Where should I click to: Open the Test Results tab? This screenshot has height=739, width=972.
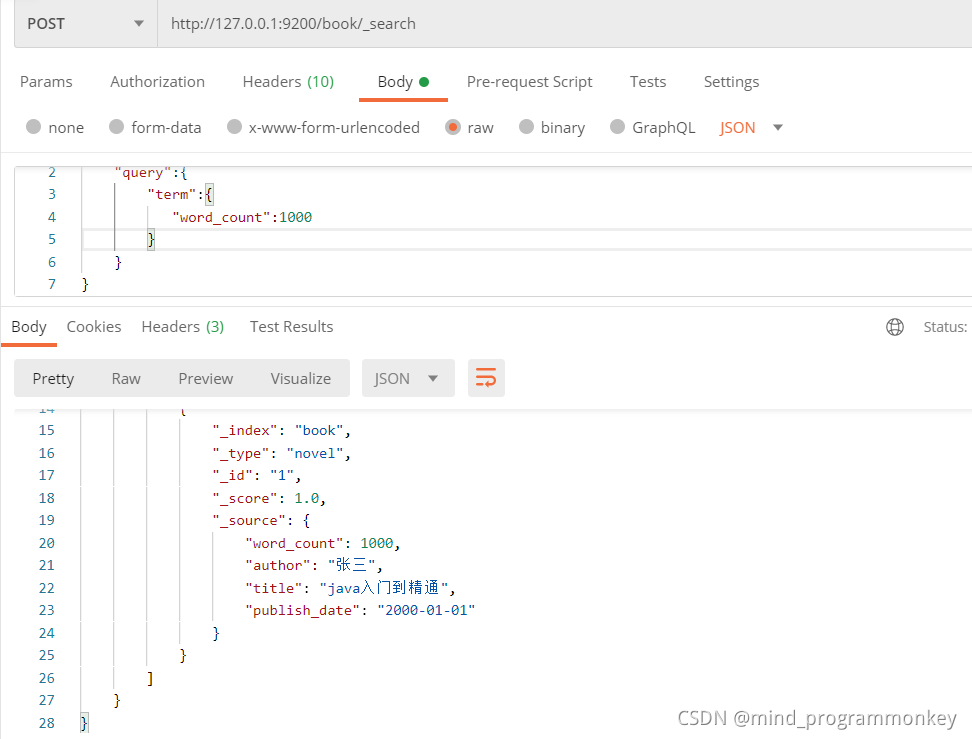pyautogui.click(x=291, y=327)
